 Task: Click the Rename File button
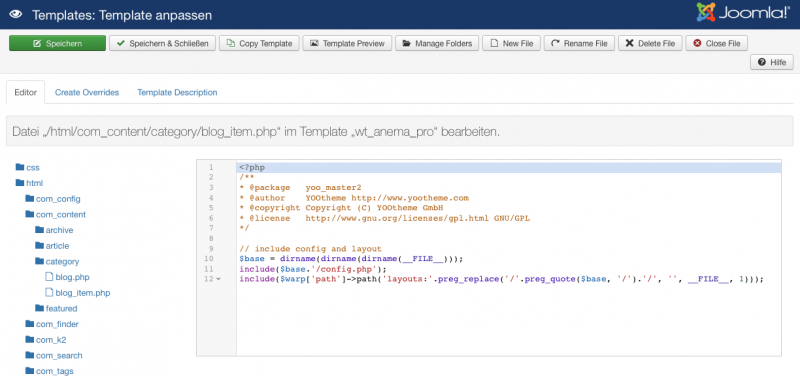[579, 43]
